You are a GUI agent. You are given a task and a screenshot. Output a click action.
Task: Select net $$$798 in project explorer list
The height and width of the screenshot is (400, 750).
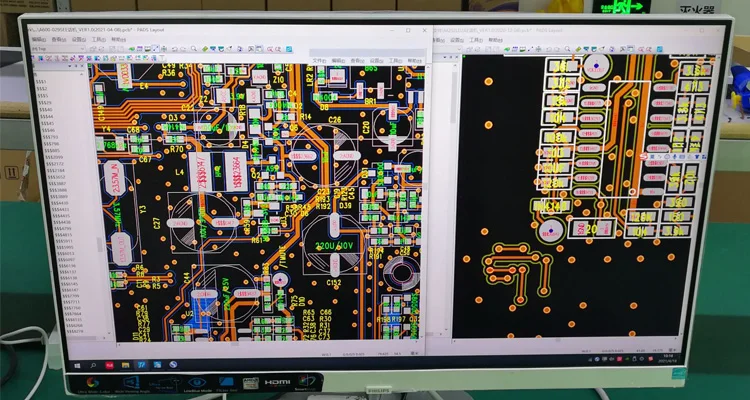click(x=52, y=144)
